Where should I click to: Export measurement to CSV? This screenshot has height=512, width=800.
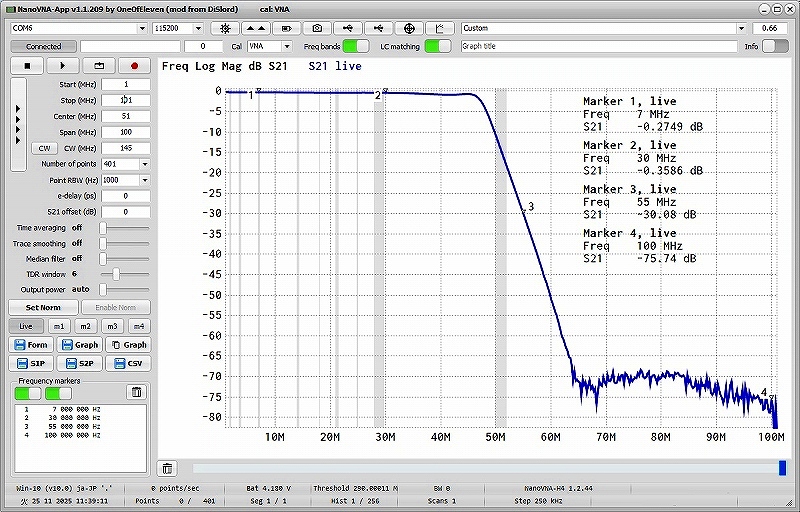130,364
